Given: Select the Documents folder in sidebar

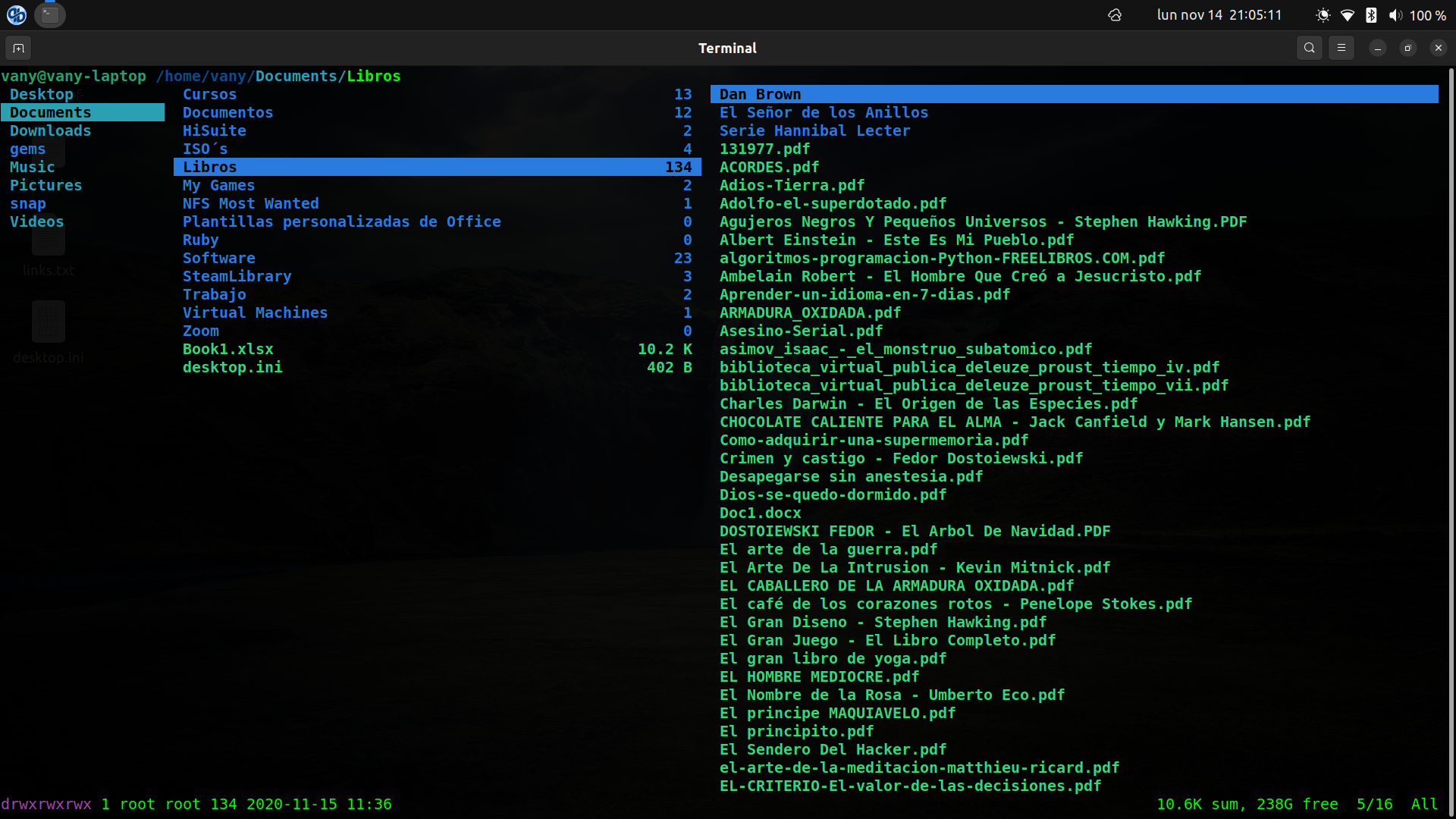Looking at the screenshot, I should (50, 112).
